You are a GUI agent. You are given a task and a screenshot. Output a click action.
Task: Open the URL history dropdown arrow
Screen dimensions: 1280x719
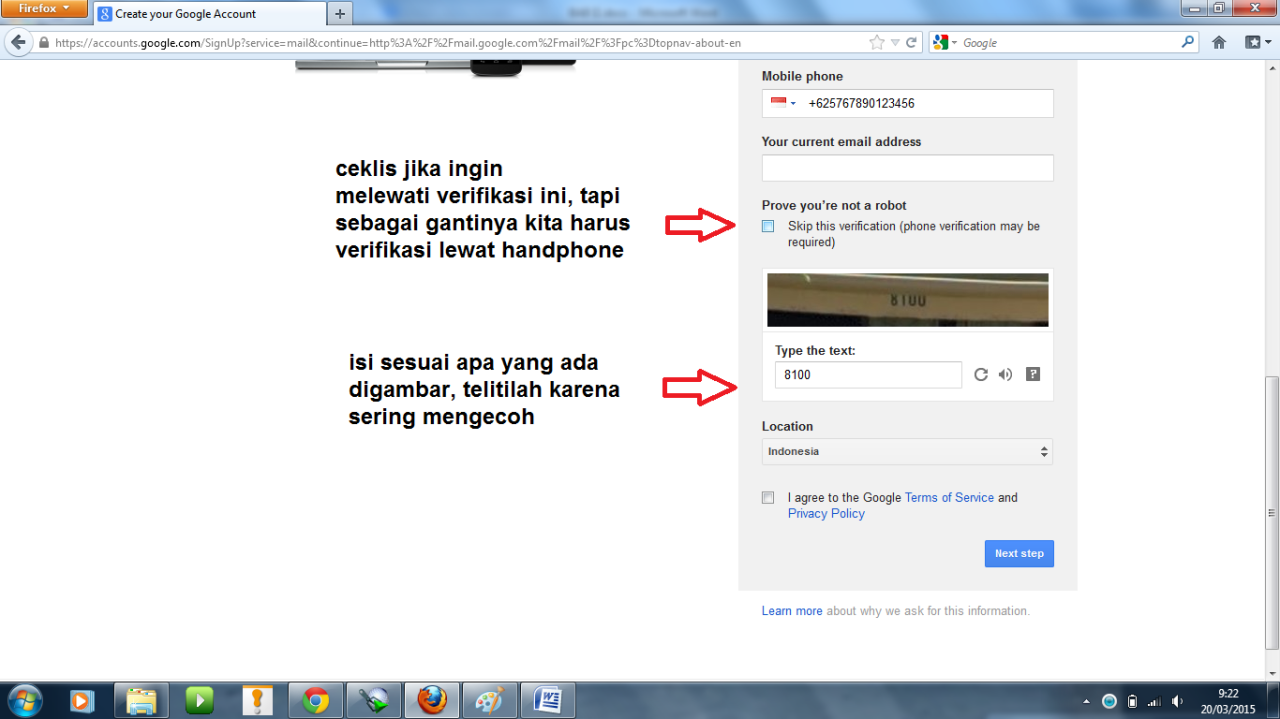click(895, 43)
